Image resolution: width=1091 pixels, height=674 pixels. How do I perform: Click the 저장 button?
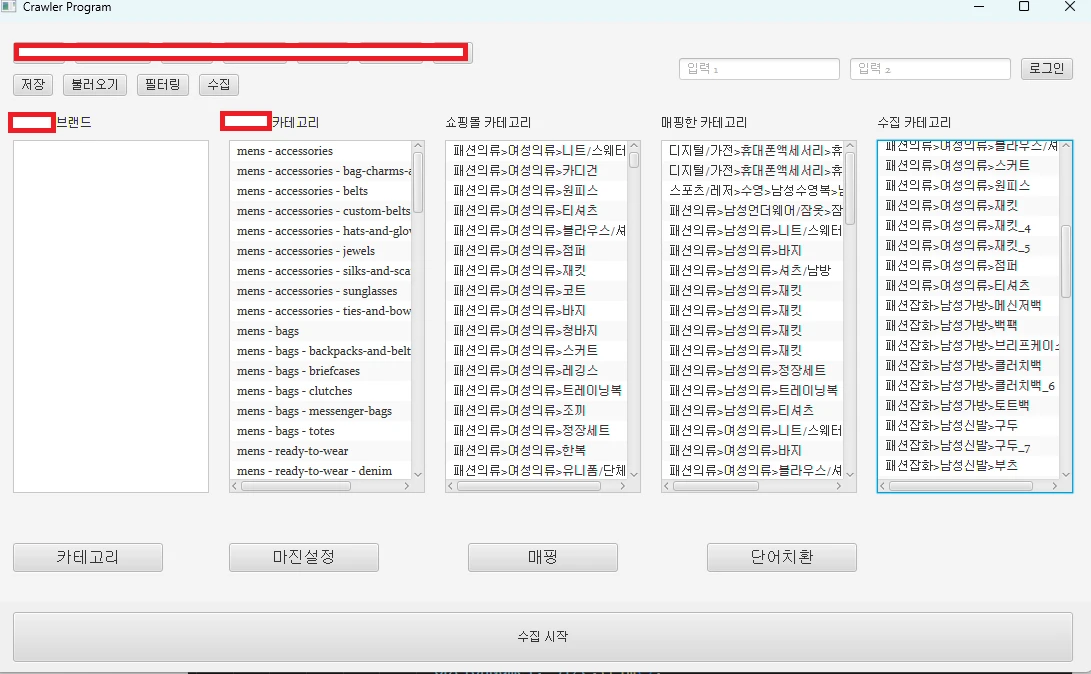[32, 85]
